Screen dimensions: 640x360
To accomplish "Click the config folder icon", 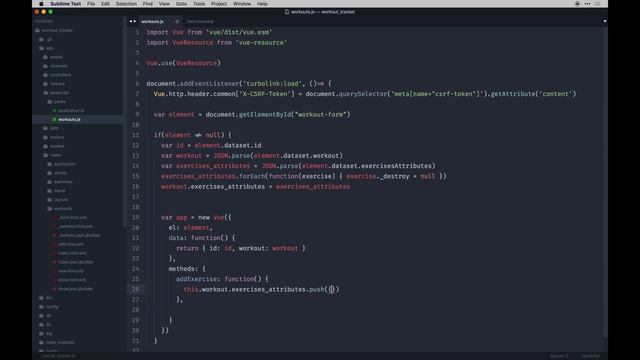I will 41,307.
